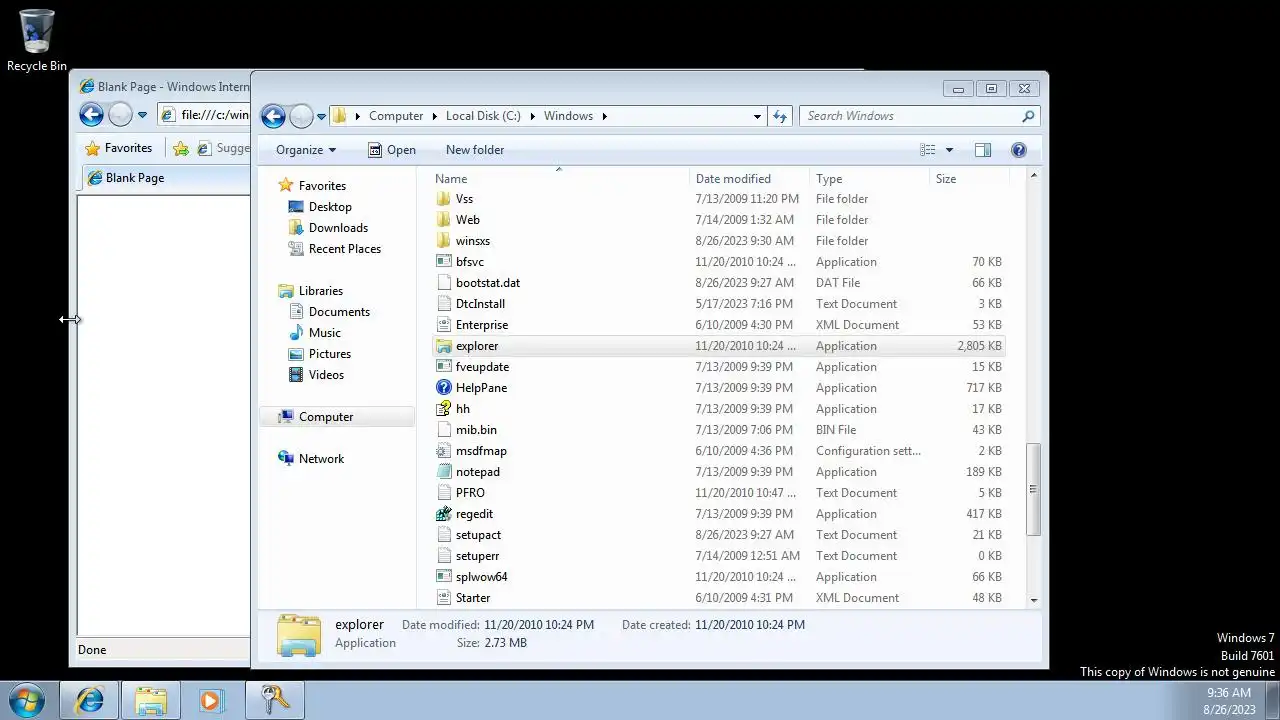Viewport: 1280px width, 720px height.
Task: Open the address bar history dropdown
Action: pos(757,116)
